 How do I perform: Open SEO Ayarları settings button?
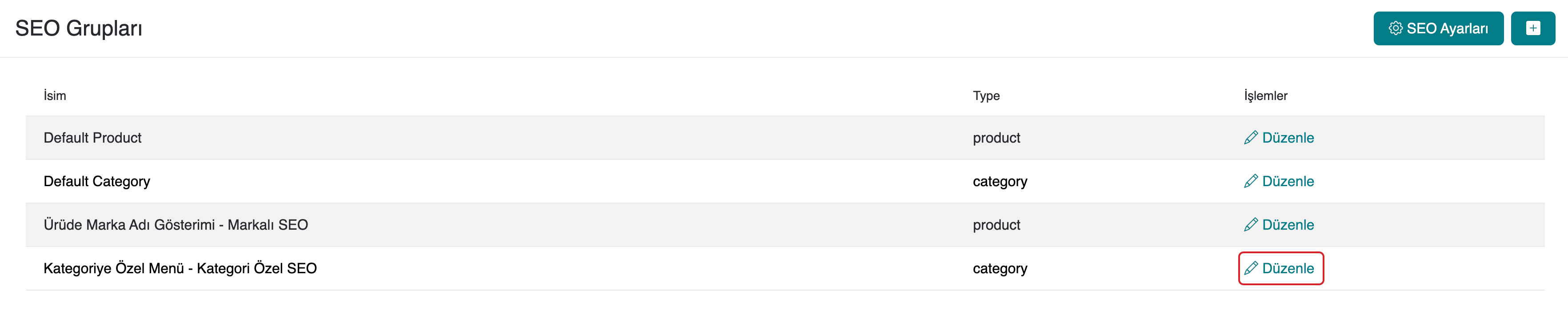click(x=1438, y=28)
